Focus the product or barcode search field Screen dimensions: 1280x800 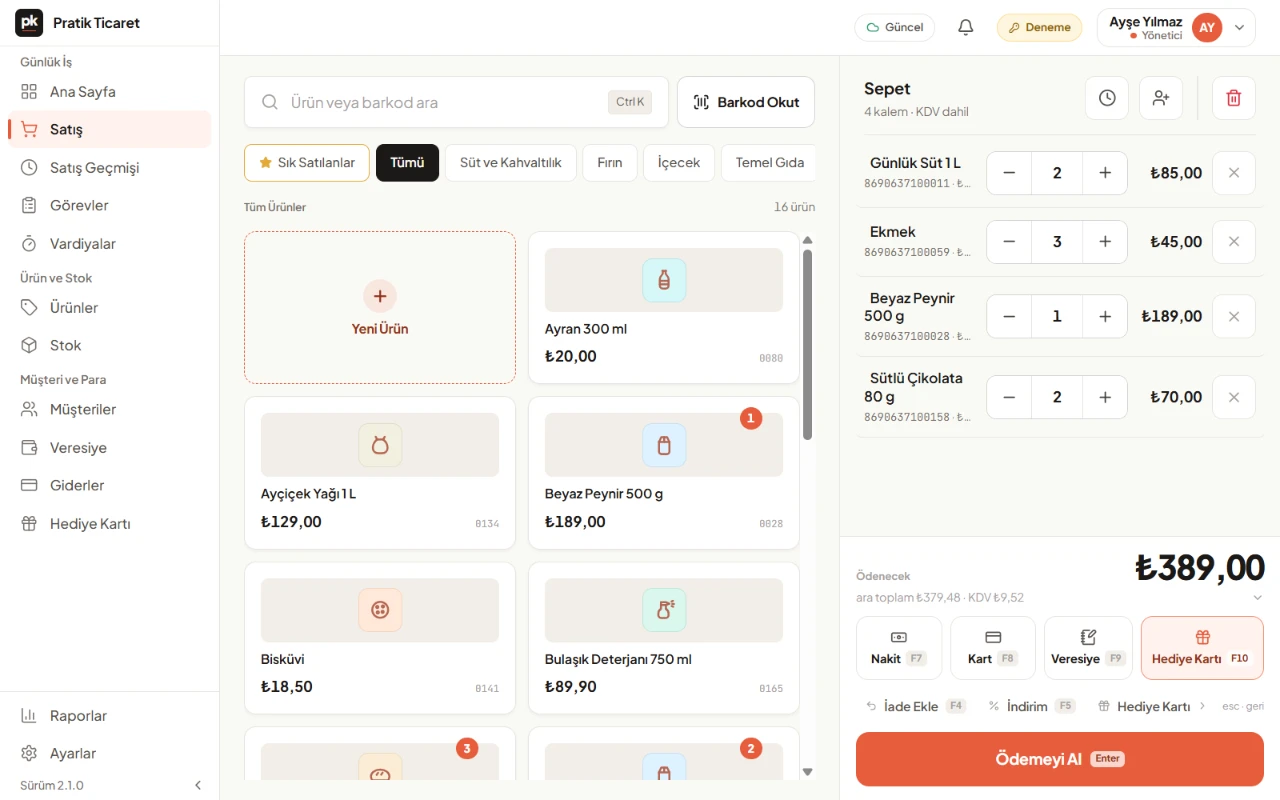point(456,102)
